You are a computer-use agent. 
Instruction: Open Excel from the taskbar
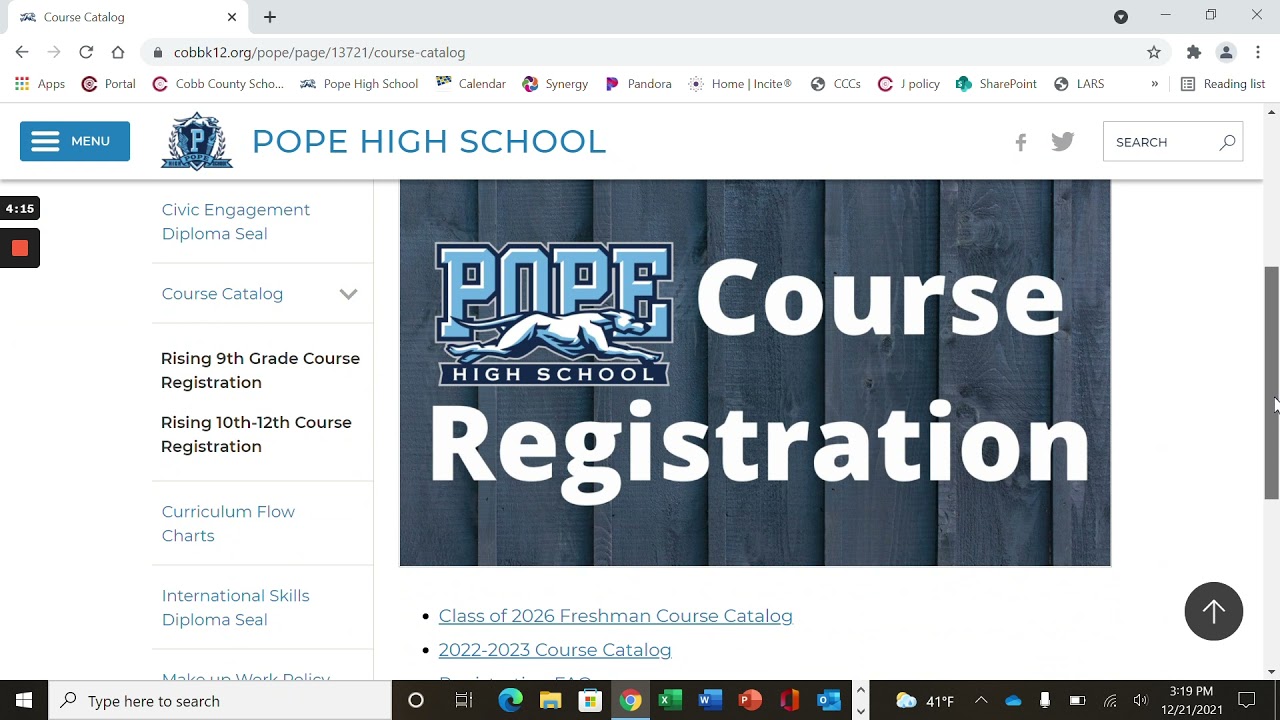(670, 700)
